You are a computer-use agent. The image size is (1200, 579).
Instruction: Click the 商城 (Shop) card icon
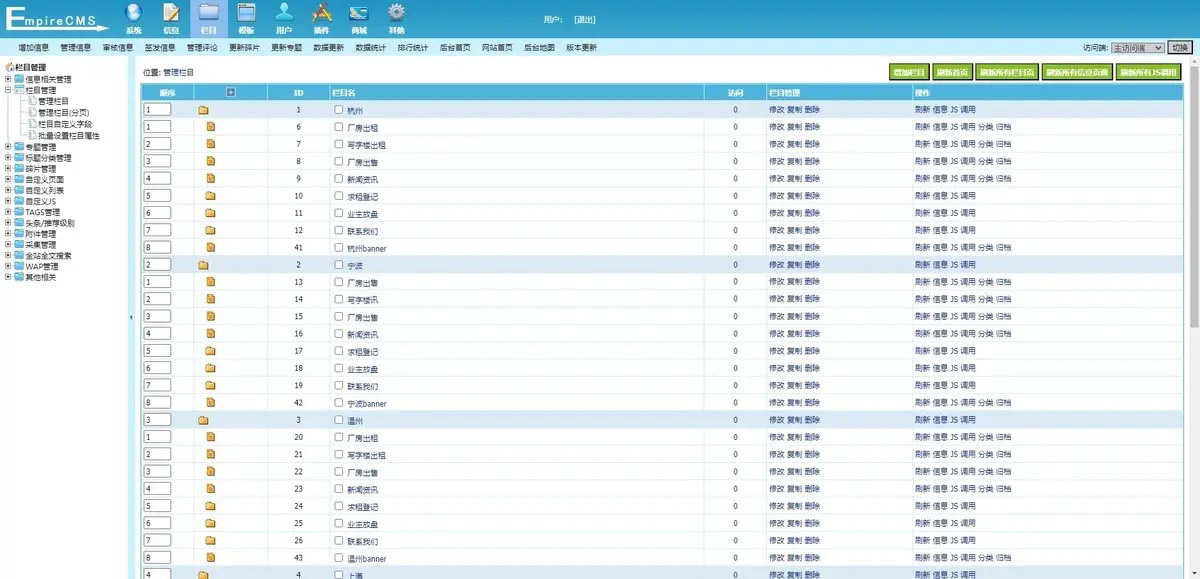(x=358, y=14)
